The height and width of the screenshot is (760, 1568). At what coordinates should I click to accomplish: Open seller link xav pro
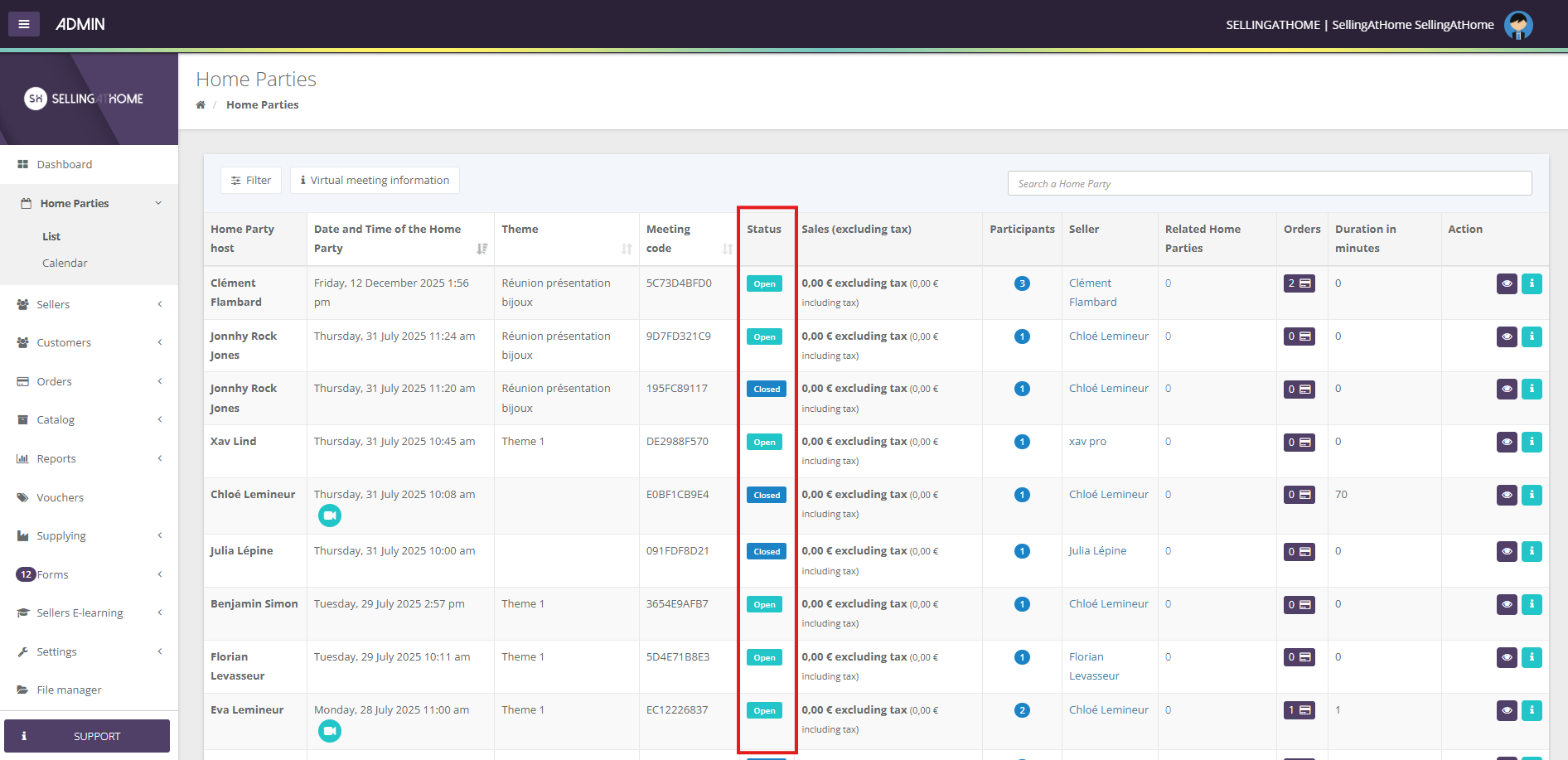click(1087, 442)
